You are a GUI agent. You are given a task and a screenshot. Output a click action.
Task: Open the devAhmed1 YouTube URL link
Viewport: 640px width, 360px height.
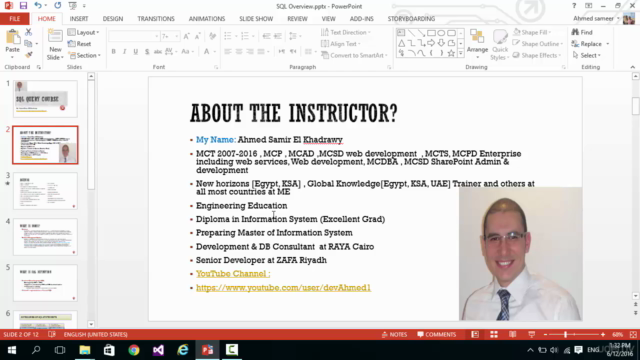(283, 287)
